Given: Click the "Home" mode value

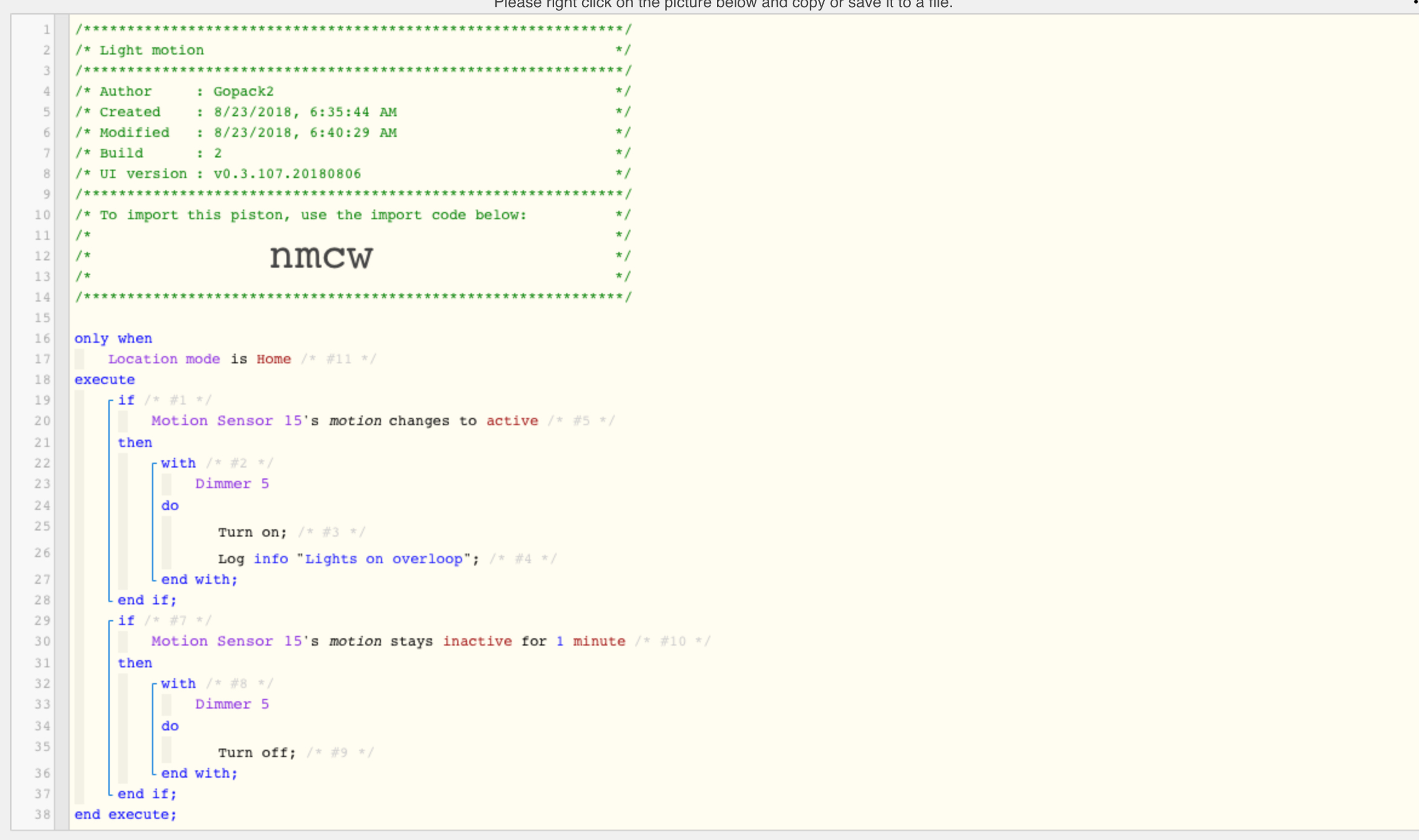Looking at the screenshot, I should [274, 359].
